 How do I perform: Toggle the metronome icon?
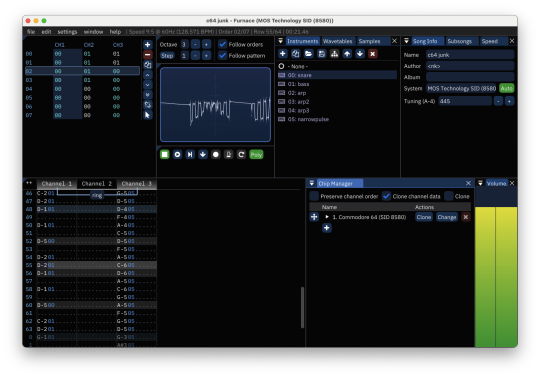tap(228, 155)
